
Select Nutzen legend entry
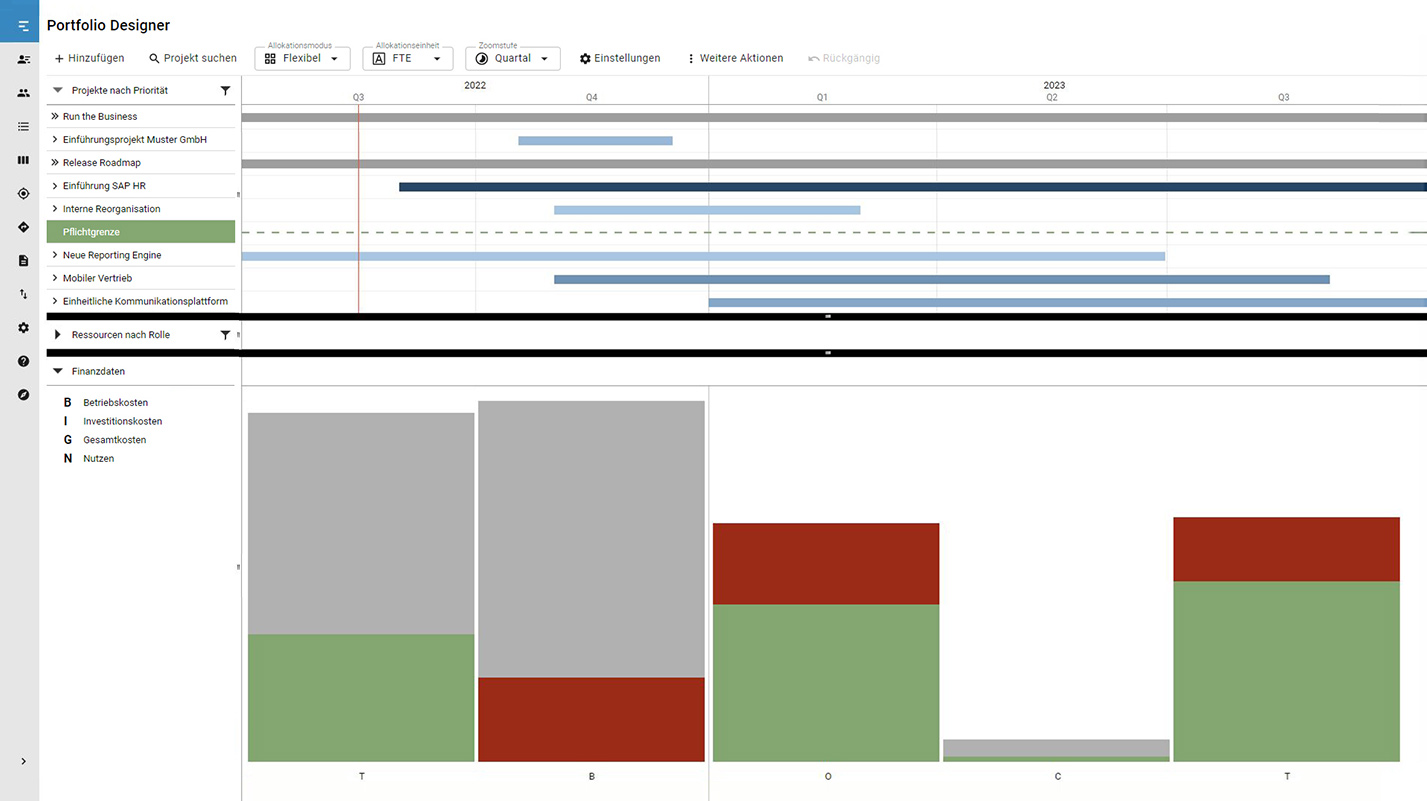pyautogui.click(x=89, y=458)
